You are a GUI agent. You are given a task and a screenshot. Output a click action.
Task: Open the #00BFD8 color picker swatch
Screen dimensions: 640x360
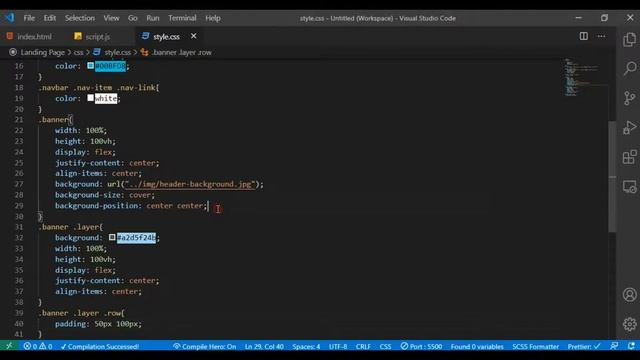click(91, 65)
